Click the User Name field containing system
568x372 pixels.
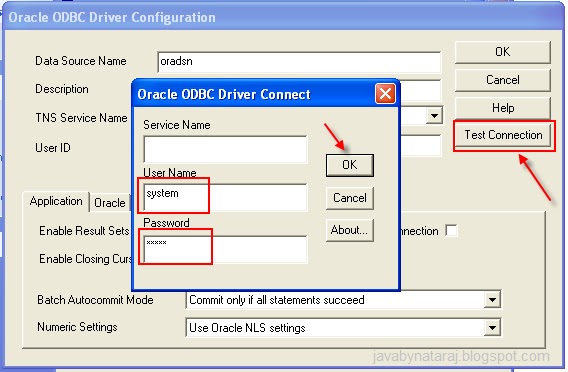[x=225, y=197]
